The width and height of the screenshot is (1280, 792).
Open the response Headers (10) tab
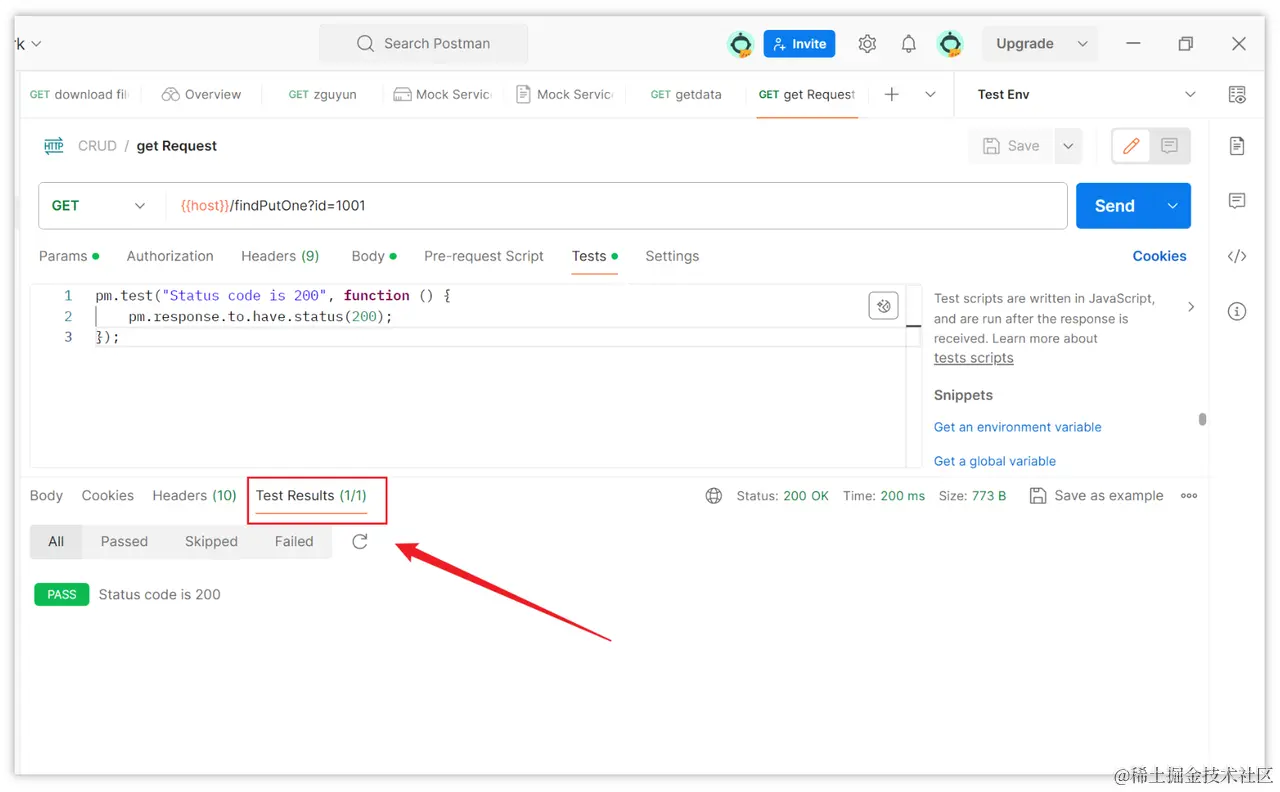[194, 496]
